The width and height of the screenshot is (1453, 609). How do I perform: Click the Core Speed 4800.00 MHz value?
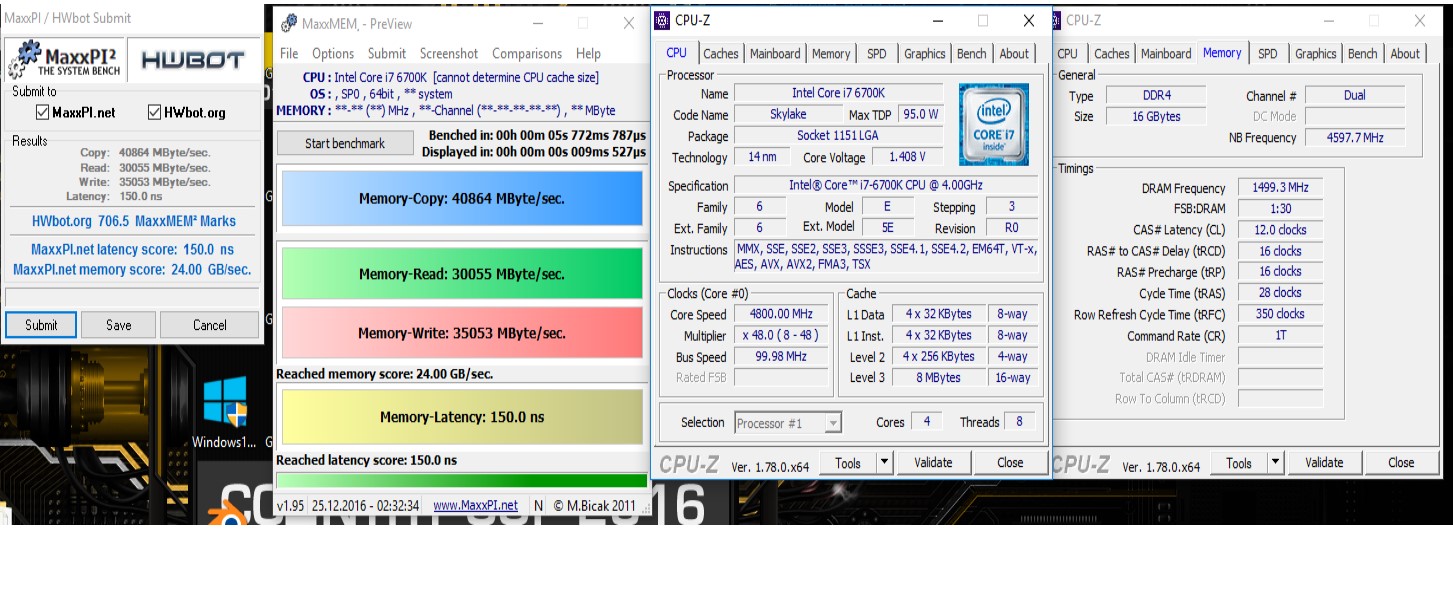[x=781, y=314]
